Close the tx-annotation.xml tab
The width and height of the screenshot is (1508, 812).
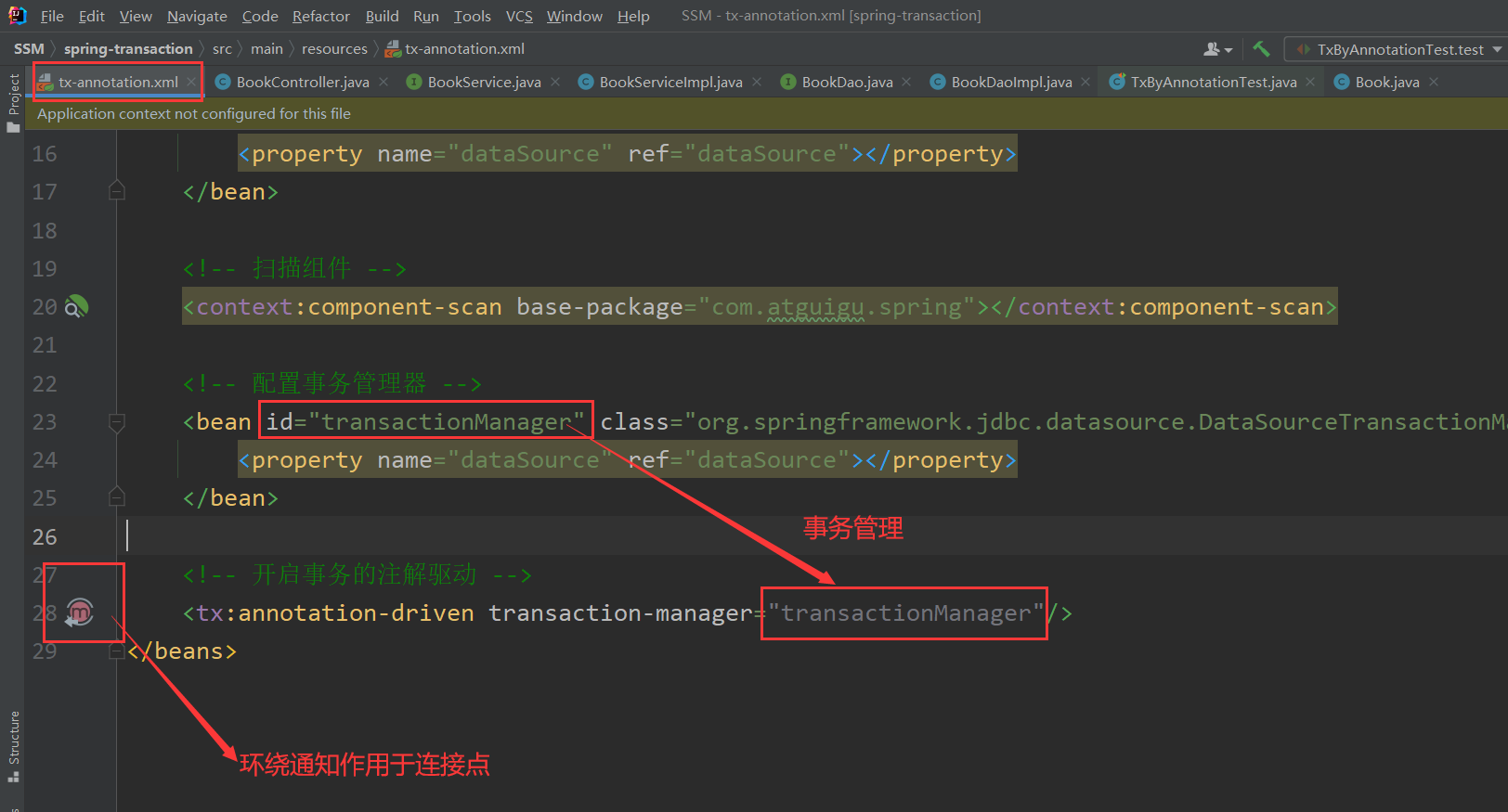(191, 82)
